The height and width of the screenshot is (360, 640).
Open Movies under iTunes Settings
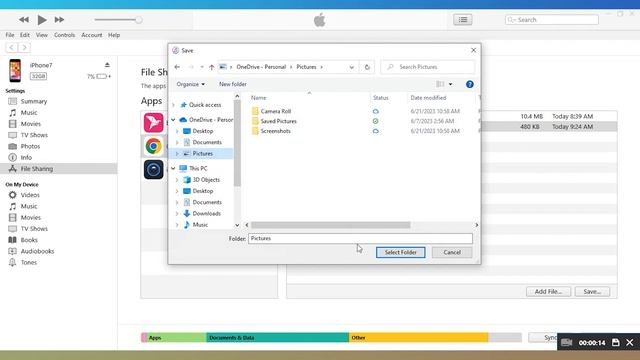pos(31,124)
